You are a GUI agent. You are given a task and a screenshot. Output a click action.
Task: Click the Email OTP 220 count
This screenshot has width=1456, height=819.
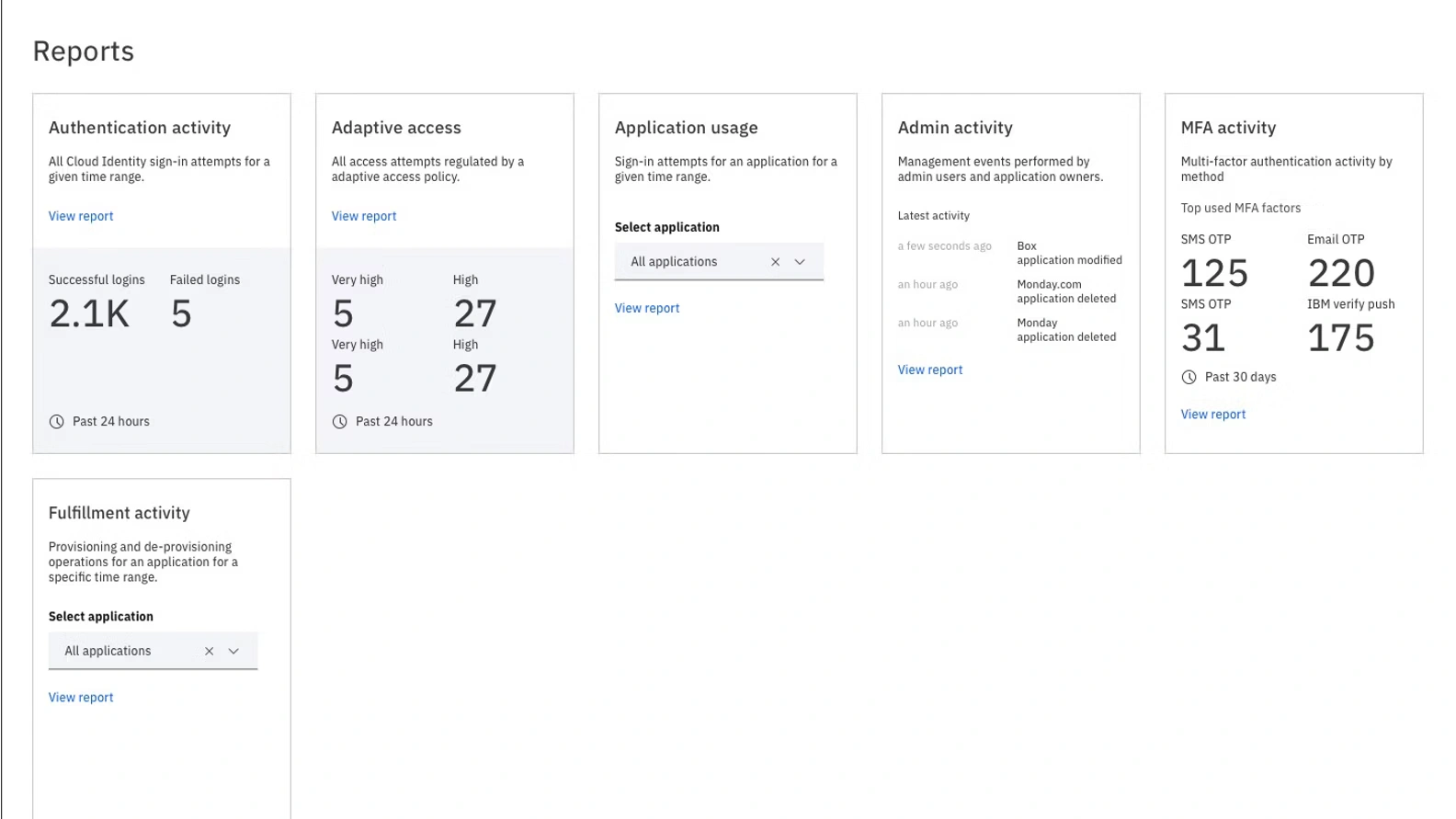pos(1341,274)
